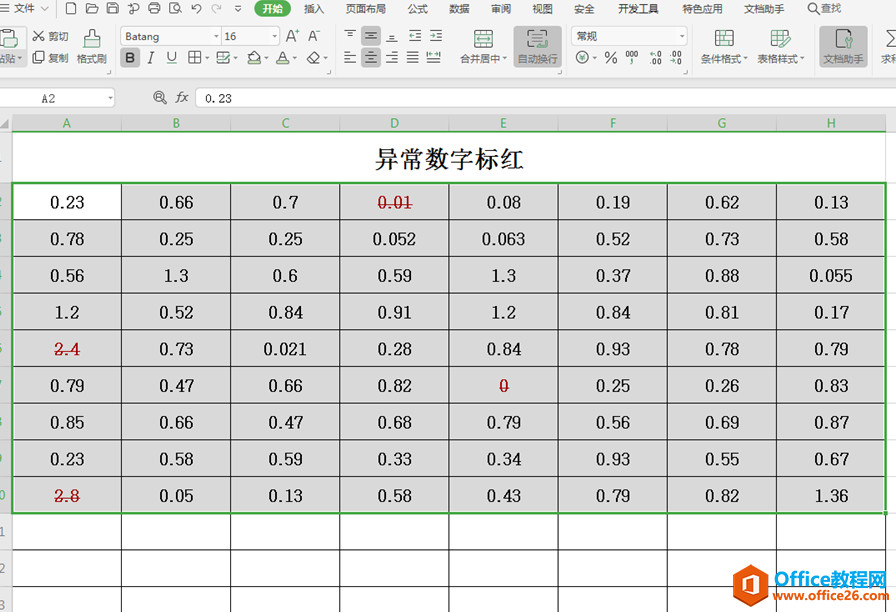Viewport: 896px width, 613px height.
Task: Switch to the 视图 tab
Action: click(542, 9)
